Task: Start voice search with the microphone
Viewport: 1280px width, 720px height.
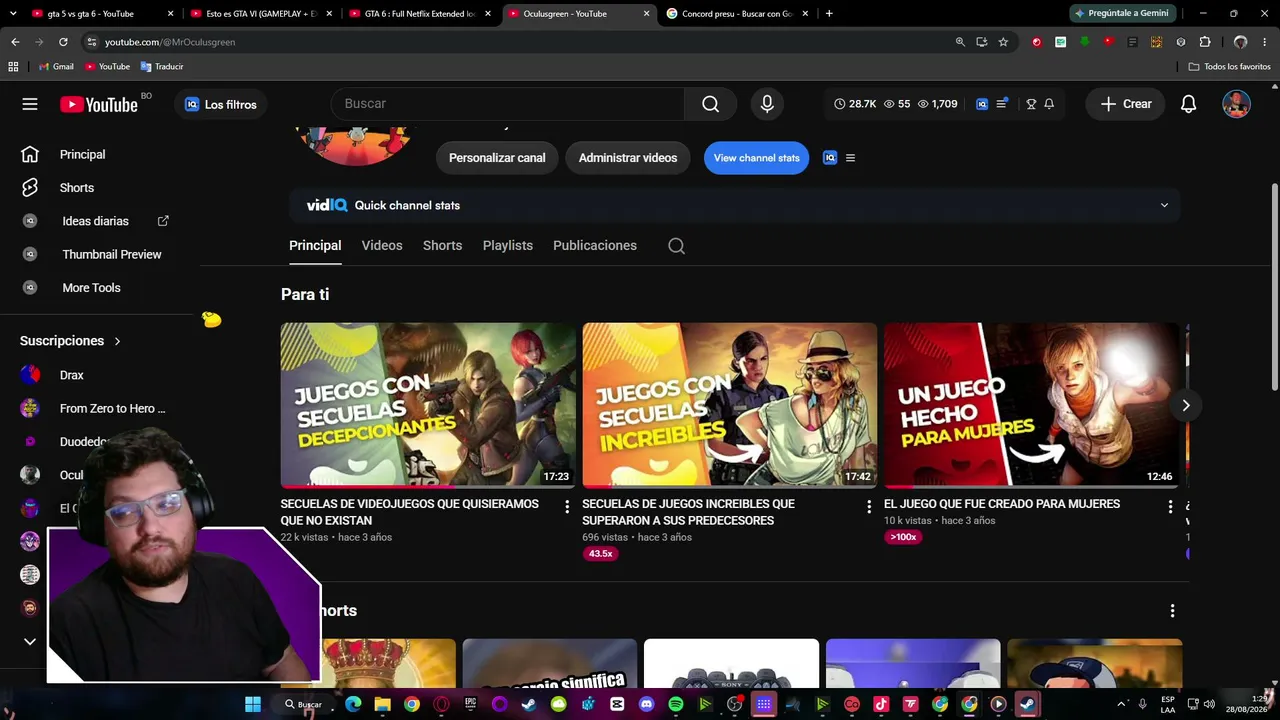Action: coord(767,104)
